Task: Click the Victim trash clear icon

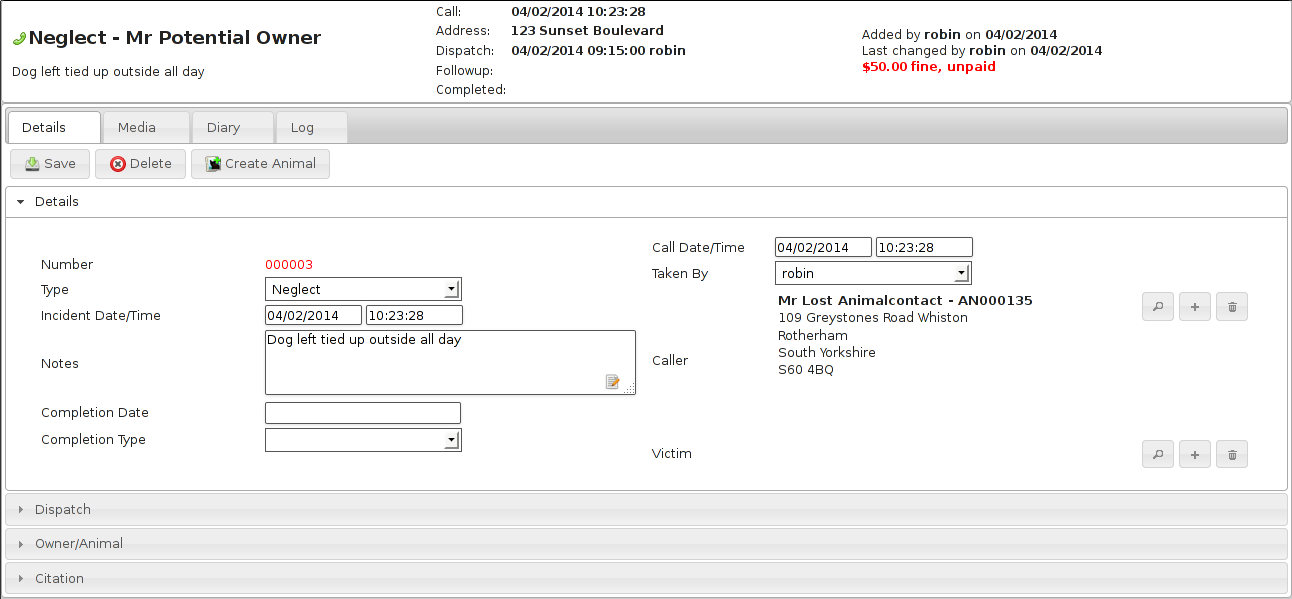Action: click(x=1232, y=455)
